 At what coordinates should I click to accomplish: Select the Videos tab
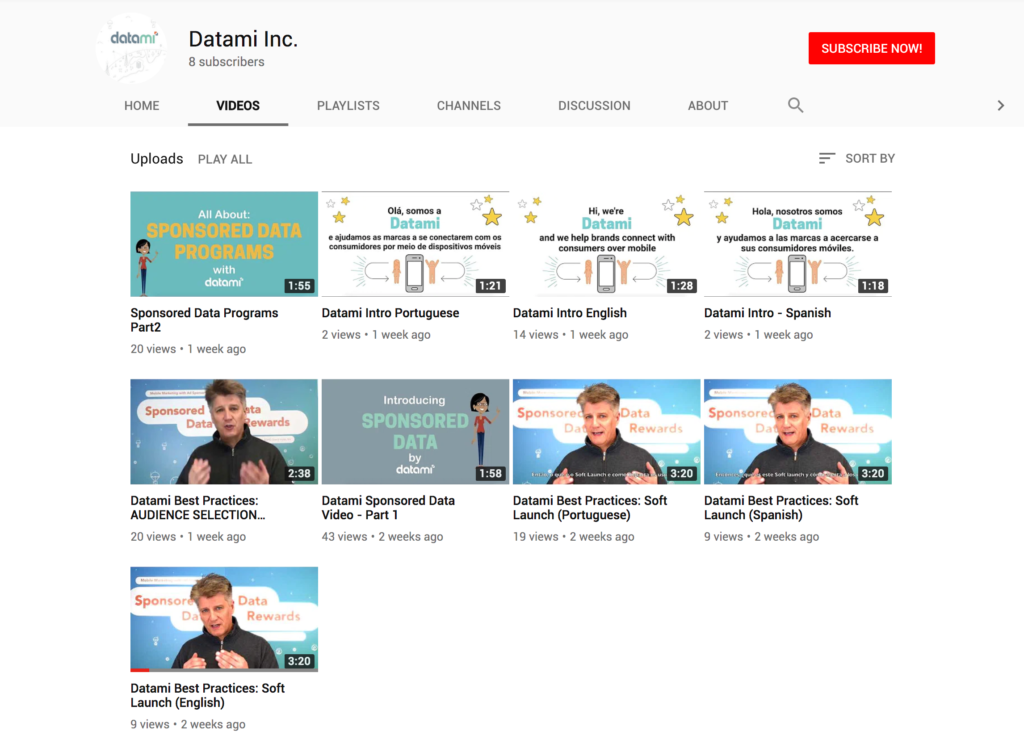click(238, 106)
